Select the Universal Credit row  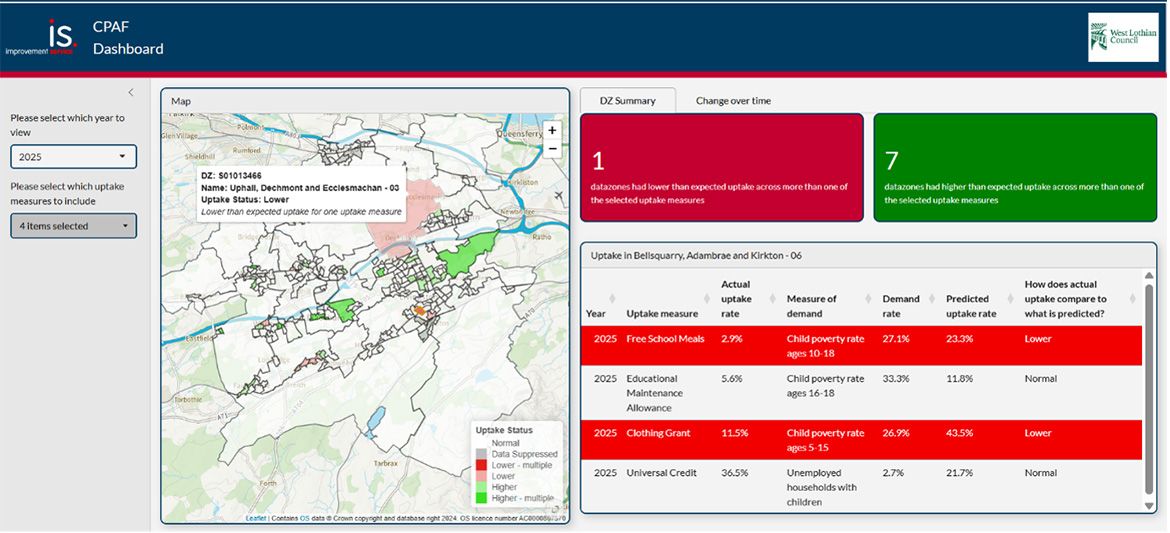click(x=862, y=487)
